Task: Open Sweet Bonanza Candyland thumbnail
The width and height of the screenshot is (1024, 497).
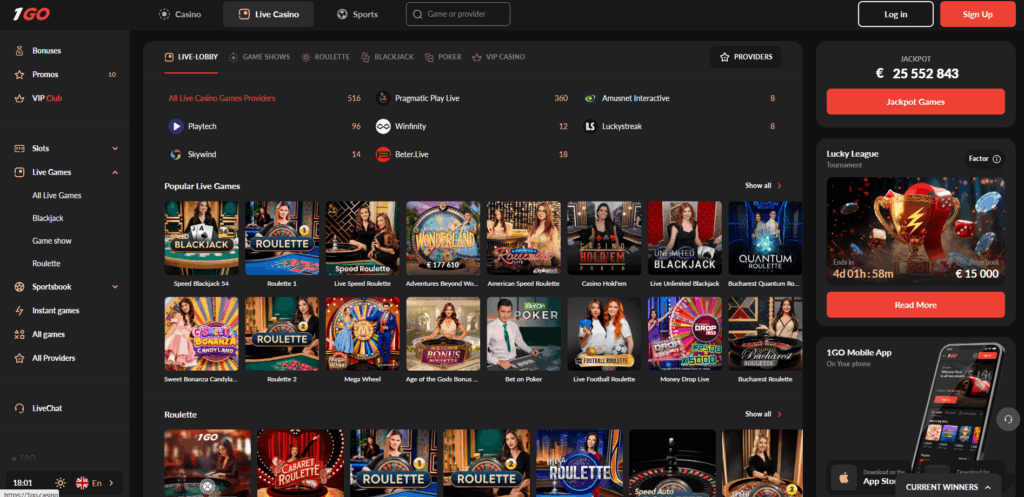Action: (201, 334)
